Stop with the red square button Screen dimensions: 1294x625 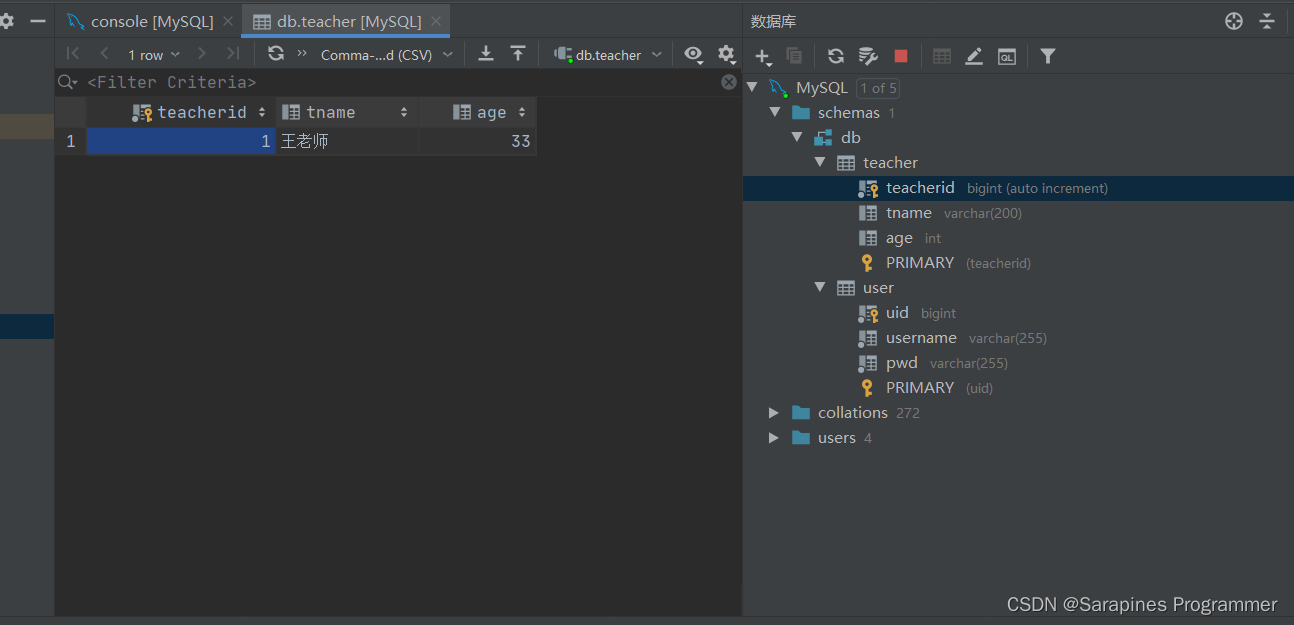(901, 56)
